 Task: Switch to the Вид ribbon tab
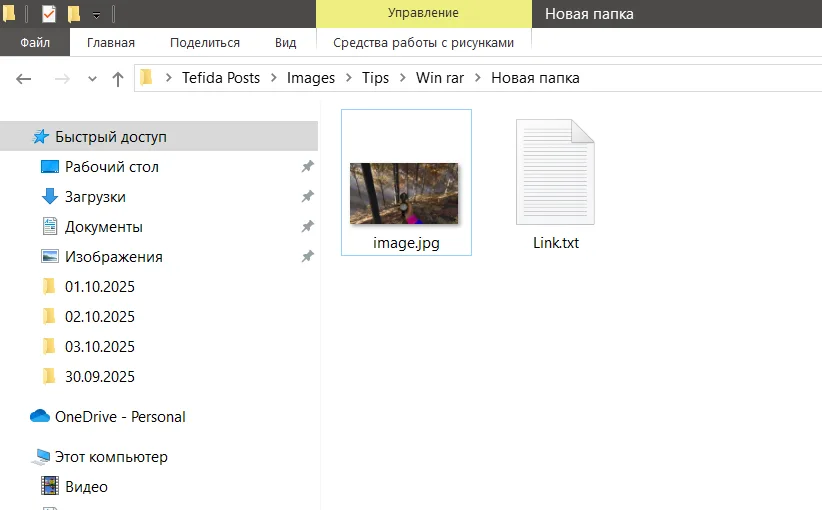click(285, 43)
